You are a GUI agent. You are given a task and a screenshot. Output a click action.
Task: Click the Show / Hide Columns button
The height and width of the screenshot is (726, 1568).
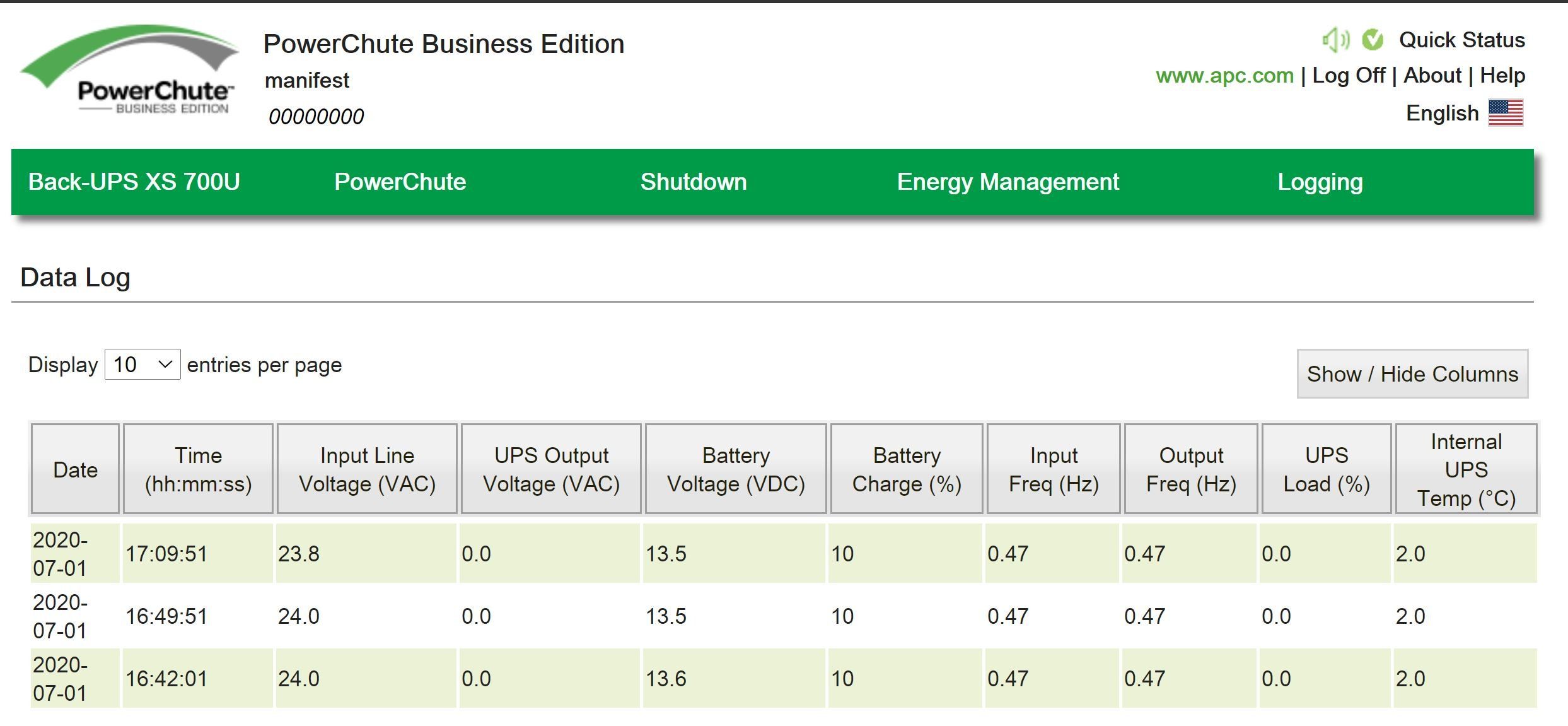point(1412,373)
